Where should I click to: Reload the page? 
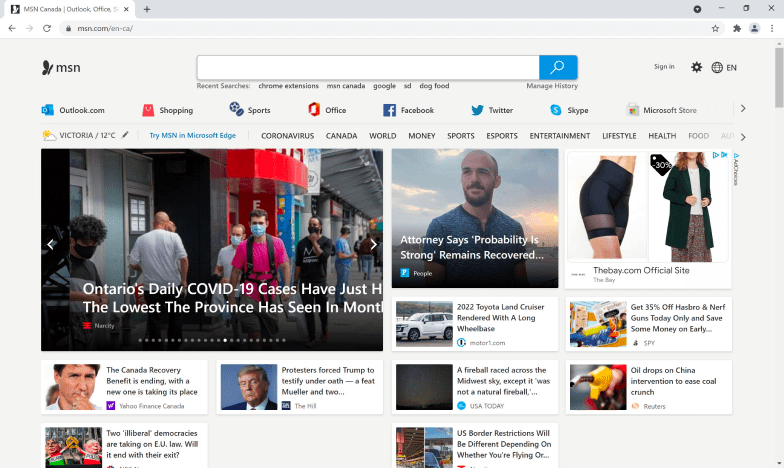pyautogui.click(x=47, y=28)
